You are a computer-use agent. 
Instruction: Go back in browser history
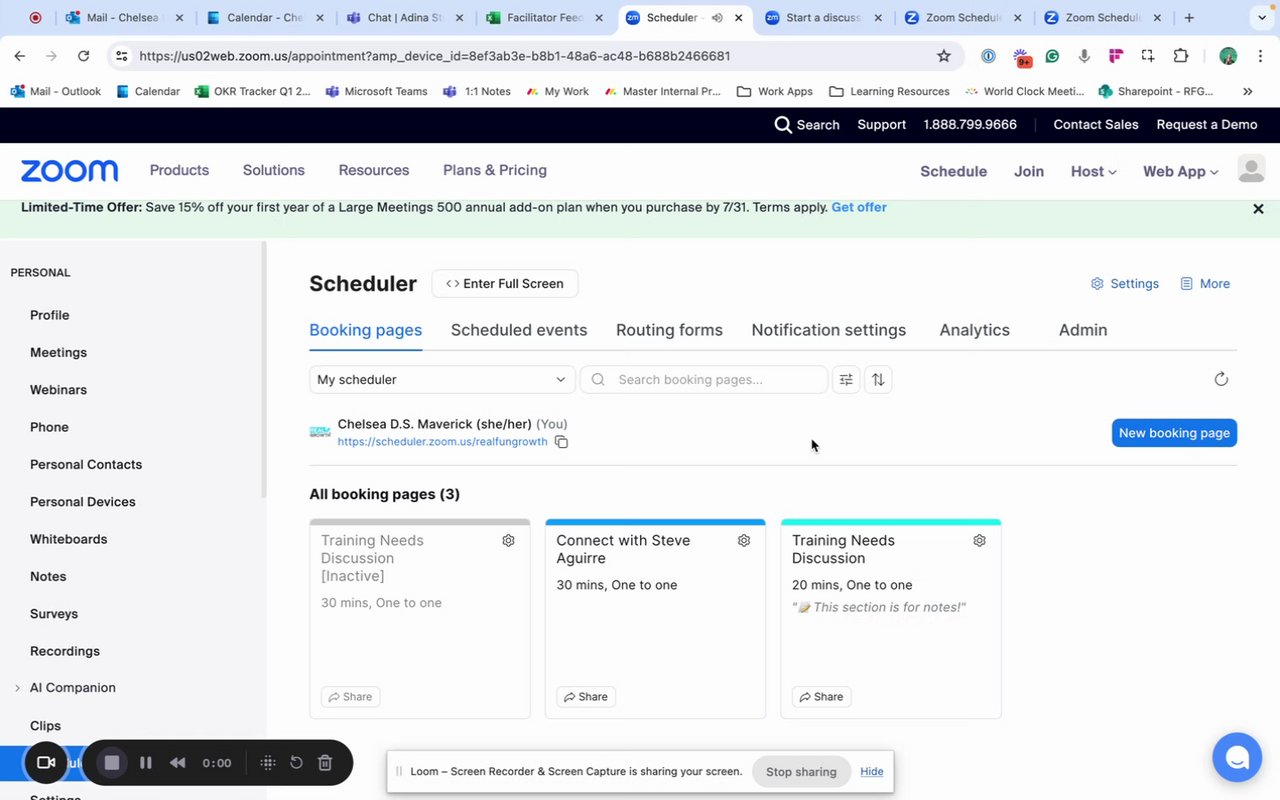pos(20,56)
